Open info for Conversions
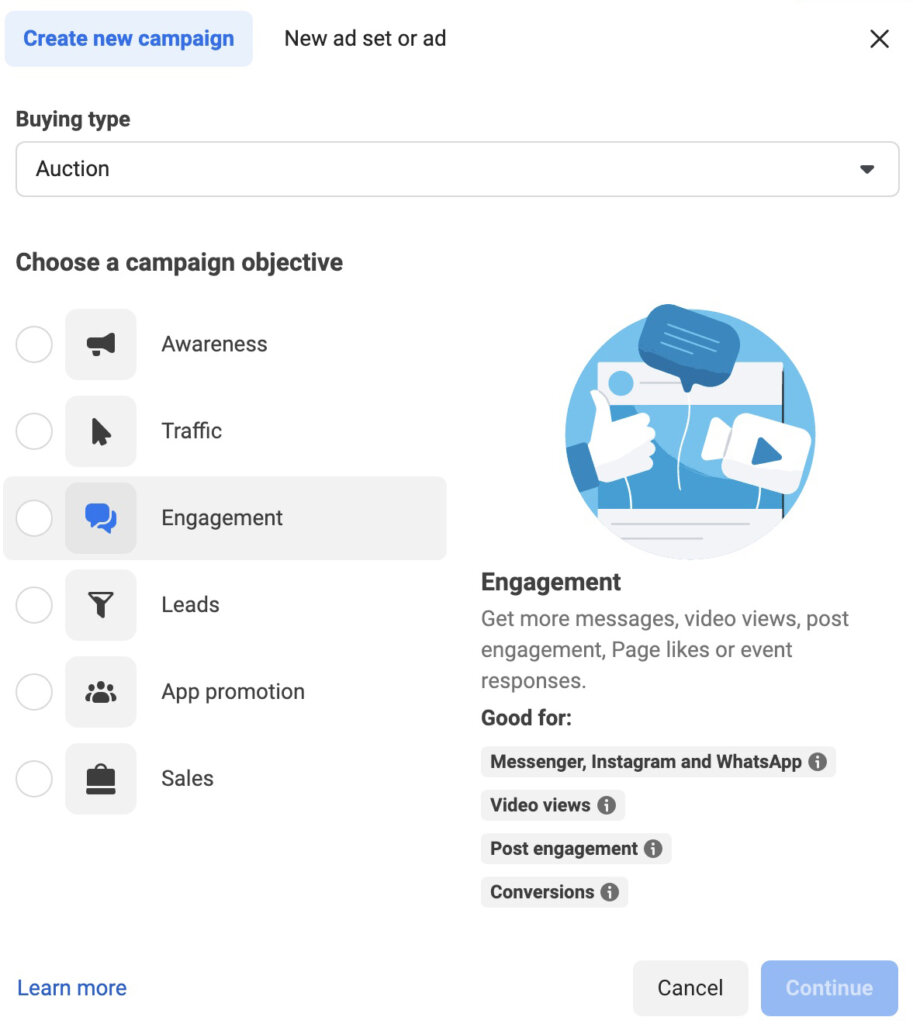This screenshot has width=913, height=1024. click(x=610, y=892)
